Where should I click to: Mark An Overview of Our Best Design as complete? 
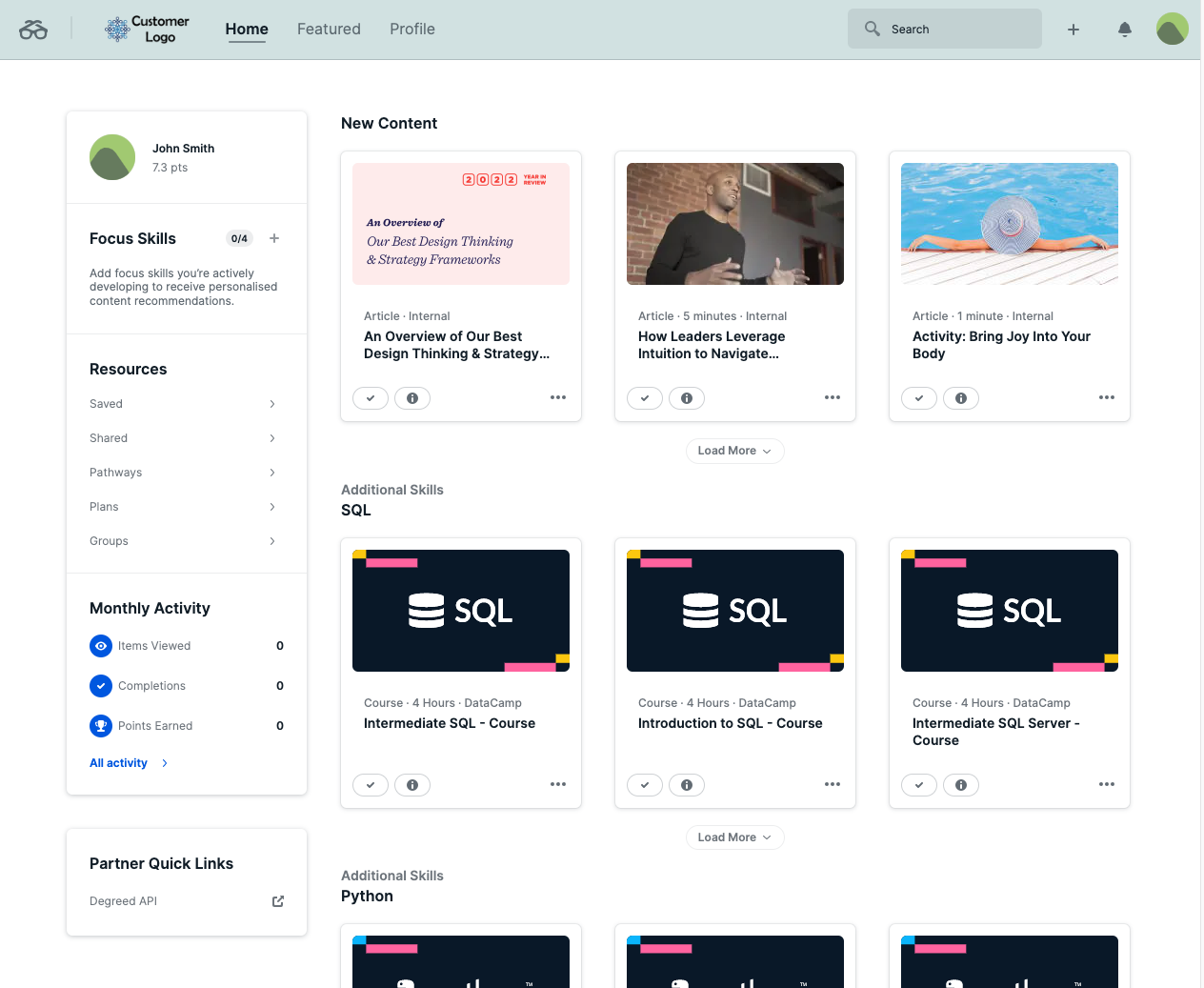click(x=371, y=398)
